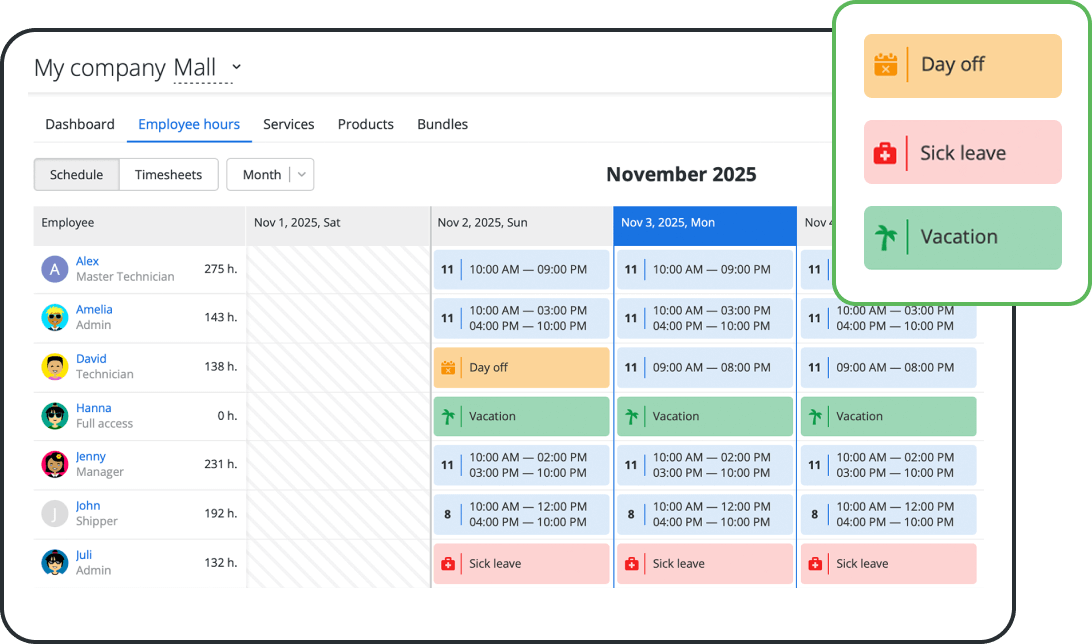The width and height of the screenshot is (1092, 644).
Task: Open John the Shipper's profile link
Action: (88, 505)
